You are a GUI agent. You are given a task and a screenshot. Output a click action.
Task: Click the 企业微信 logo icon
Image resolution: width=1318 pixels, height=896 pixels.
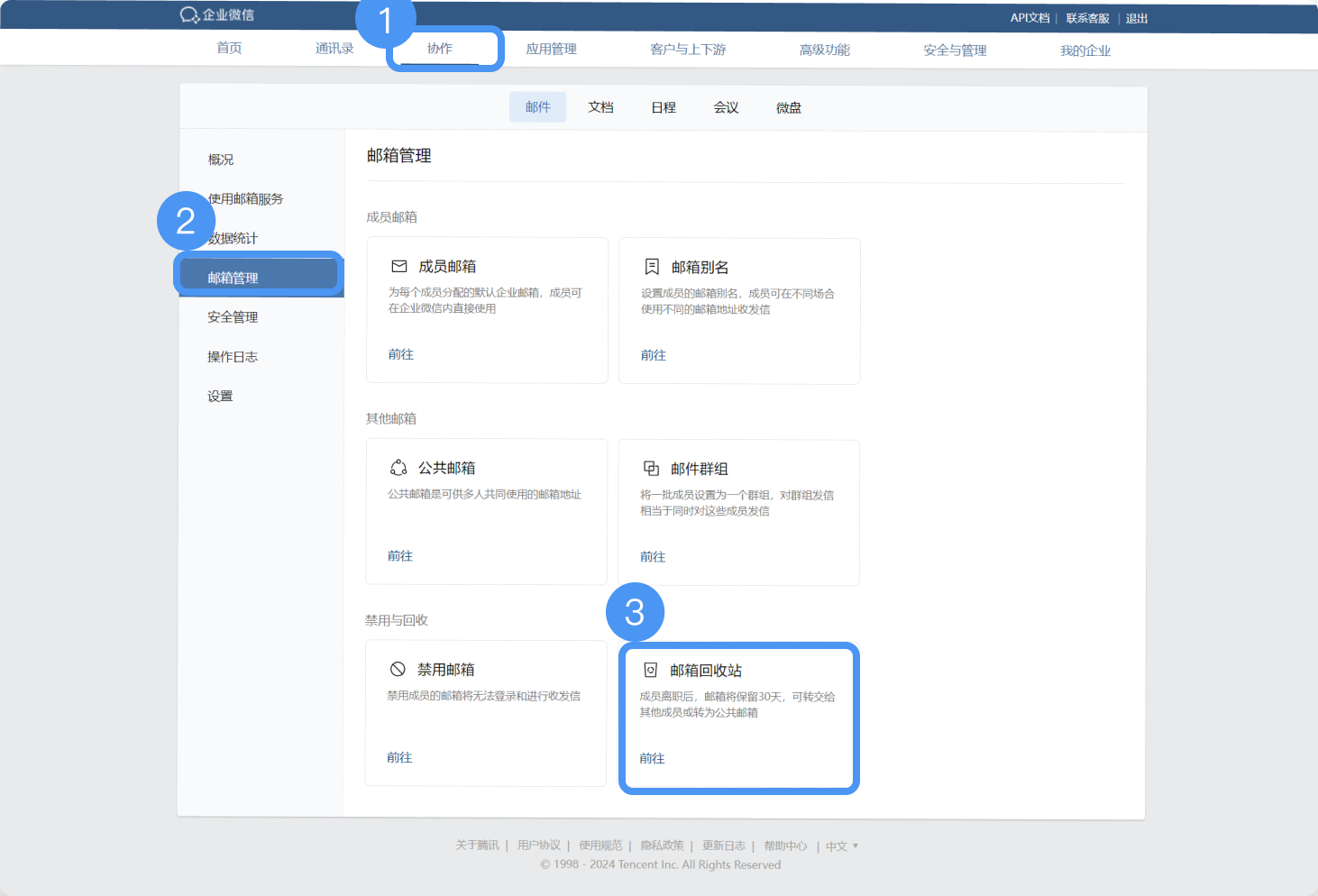189,15
